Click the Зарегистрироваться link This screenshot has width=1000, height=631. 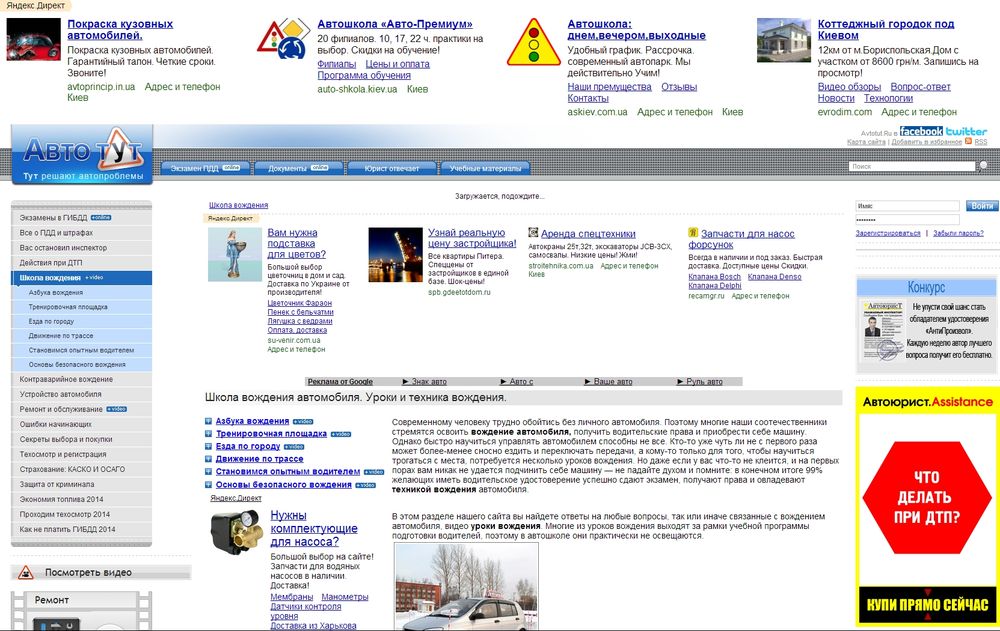[888, 233]
